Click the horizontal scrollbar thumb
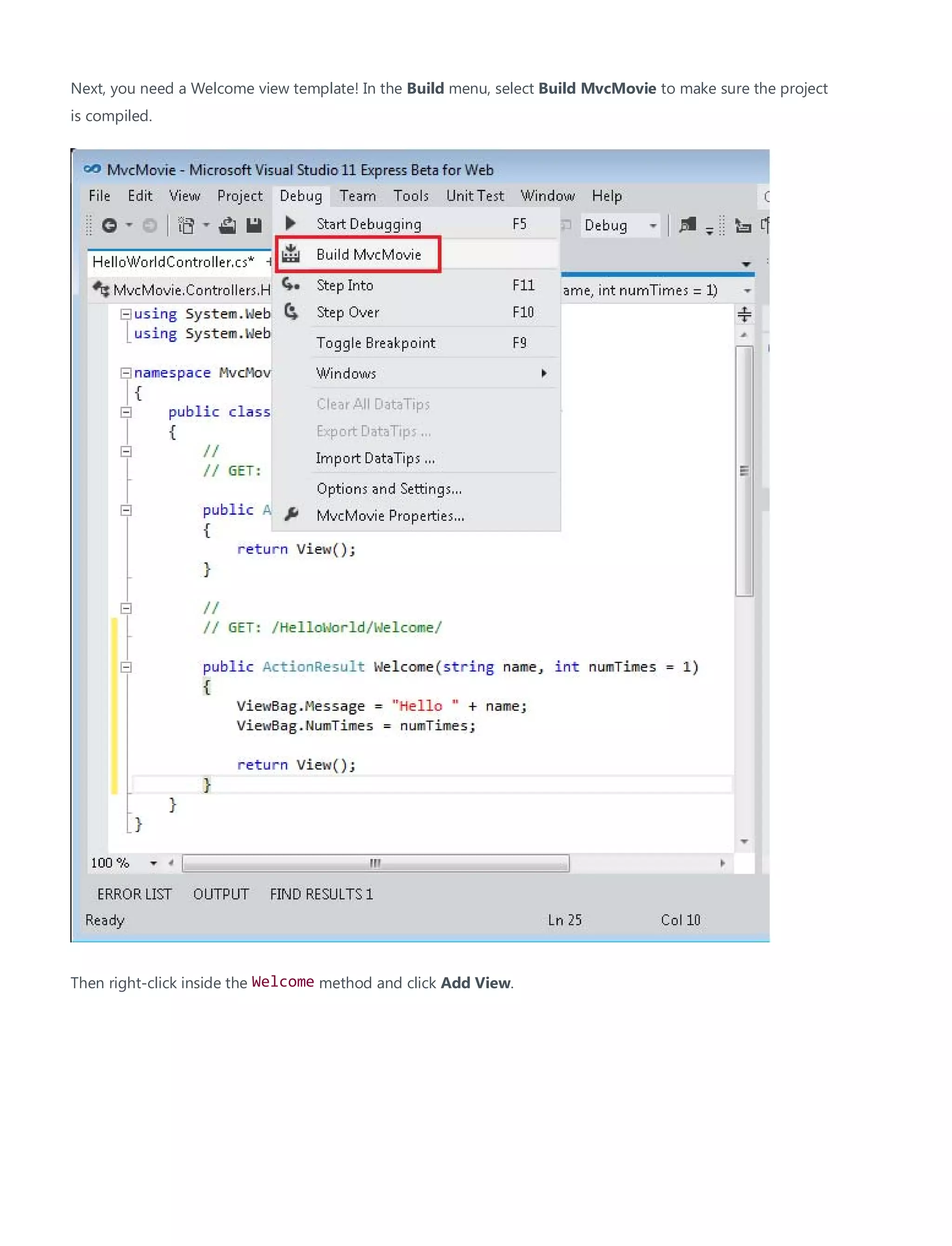Viewport: 952px width, 1246px height. click(x=376, y=863)
